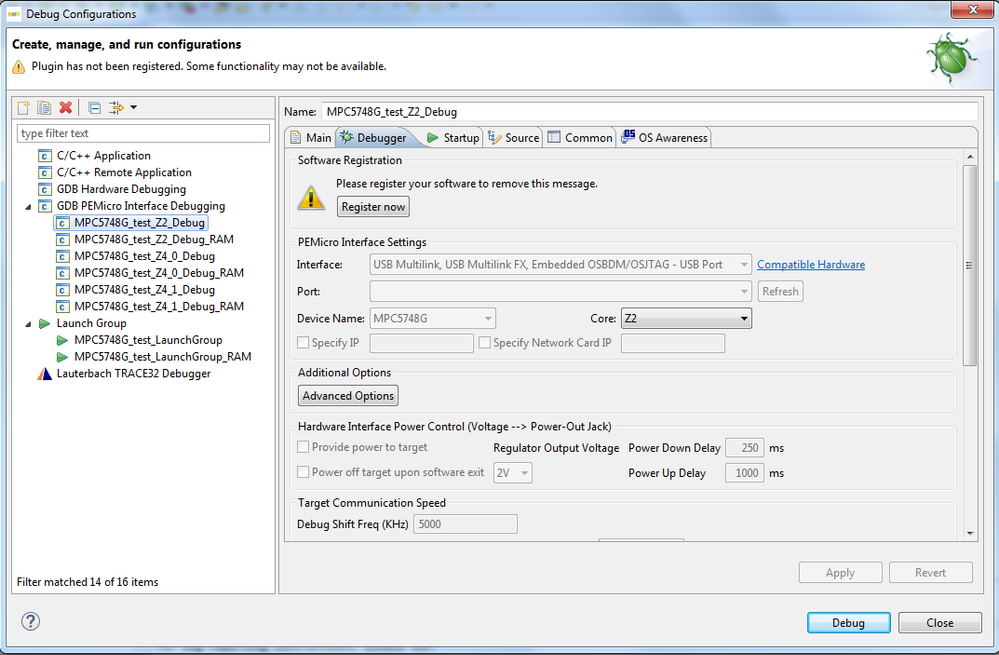This screenshot has width=999, height=655.
Task: Select MPC5748G_test_Z4_0_Debug configuration
Action: click(145, 256)
